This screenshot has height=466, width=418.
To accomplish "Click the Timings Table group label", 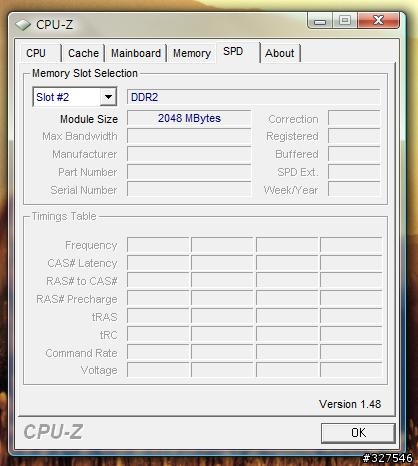I will (x=64, y=216).
